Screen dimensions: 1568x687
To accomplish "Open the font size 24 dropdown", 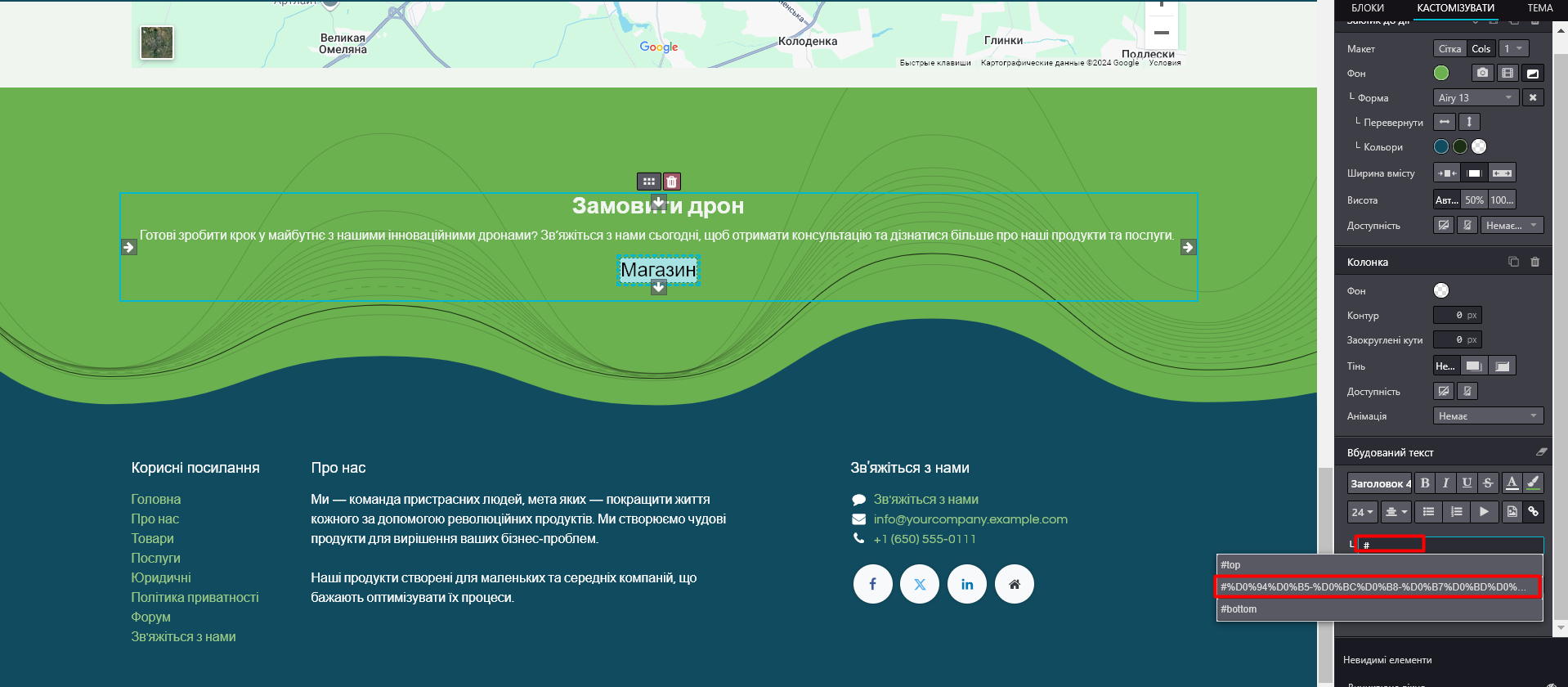I will tap(1362, 513).
